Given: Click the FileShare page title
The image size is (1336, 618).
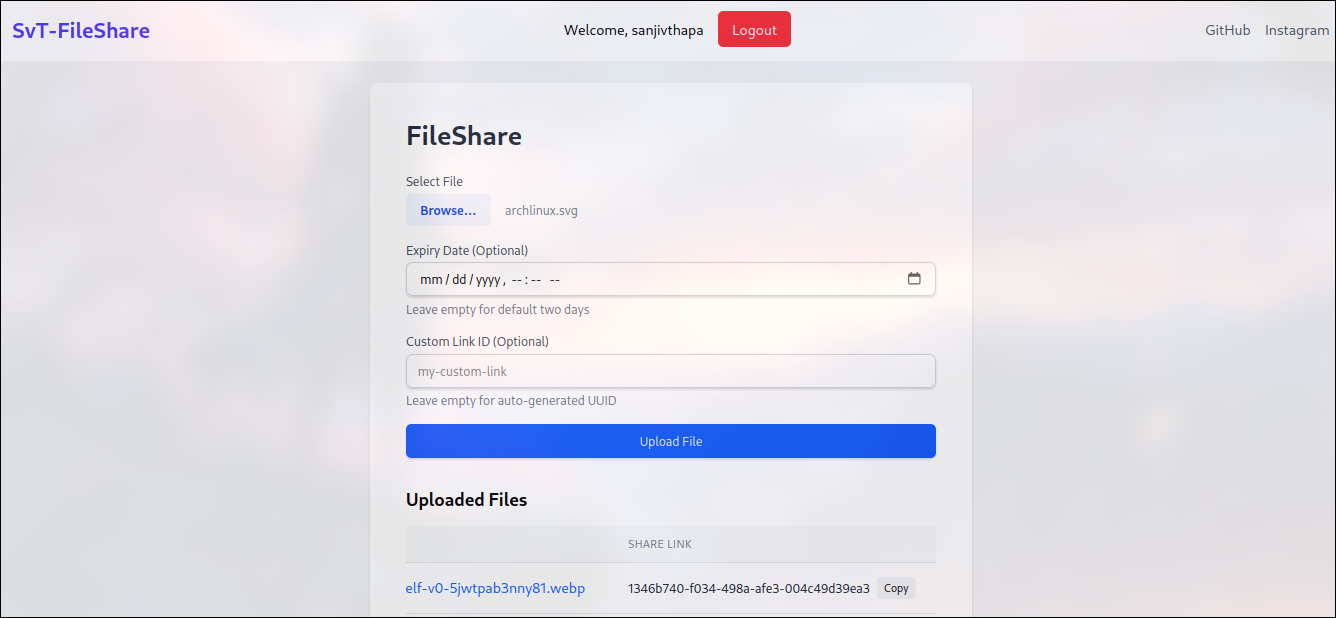Looking at the screenshot, I should (463, 135).
